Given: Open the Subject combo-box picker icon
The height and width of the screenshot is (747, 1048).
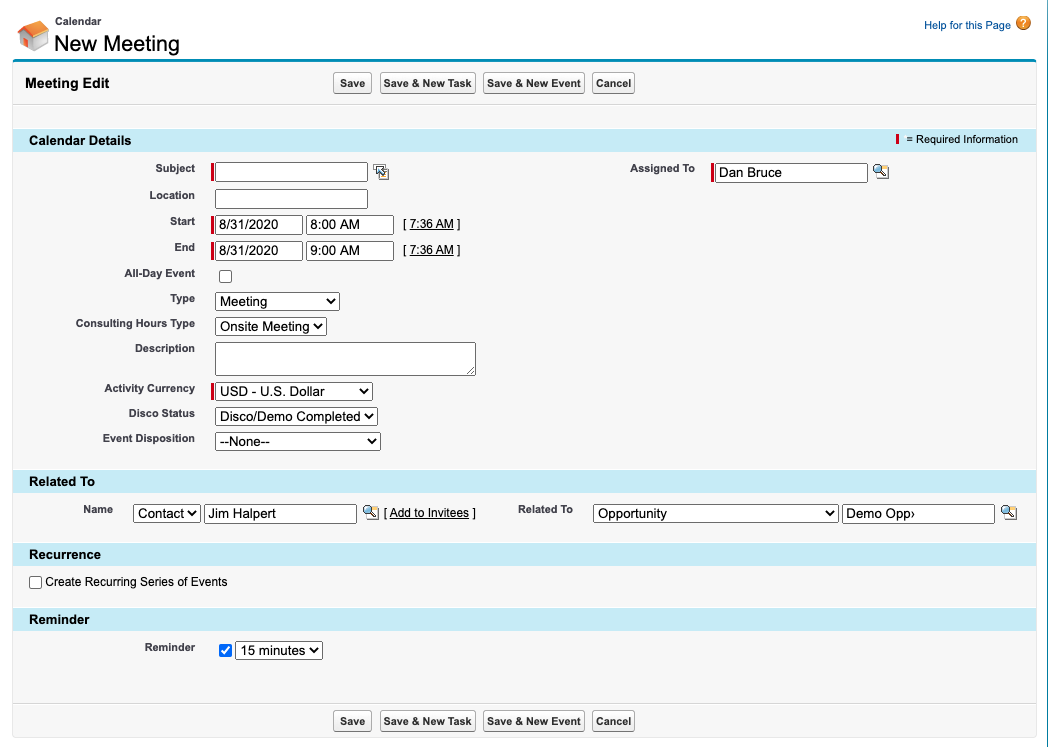Looking at the screenshot, I should [x=381, y=171].
